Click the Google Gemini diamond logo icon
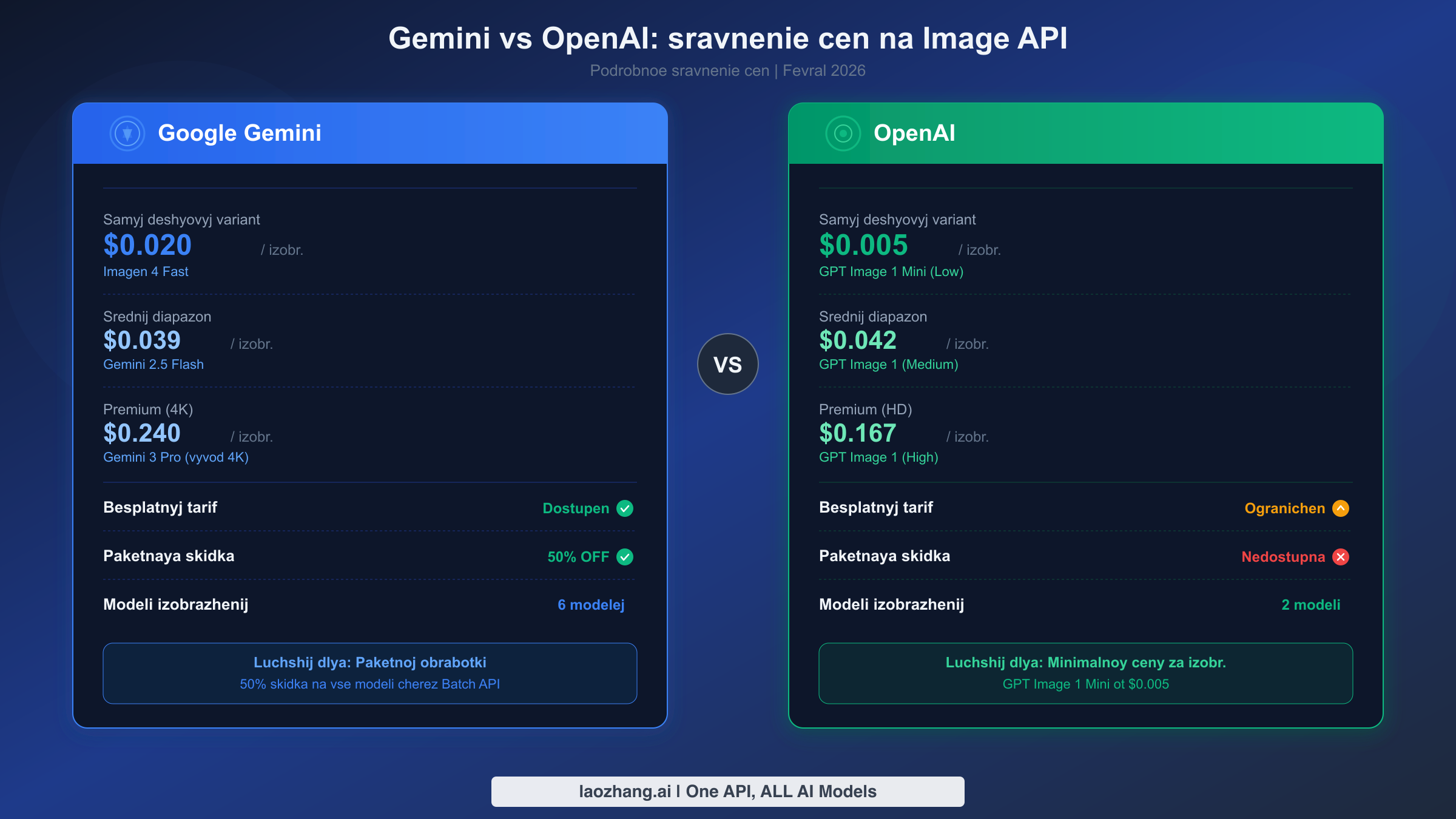The width and height of the screenshot is (1456, 819). click(x=127, y=133)
